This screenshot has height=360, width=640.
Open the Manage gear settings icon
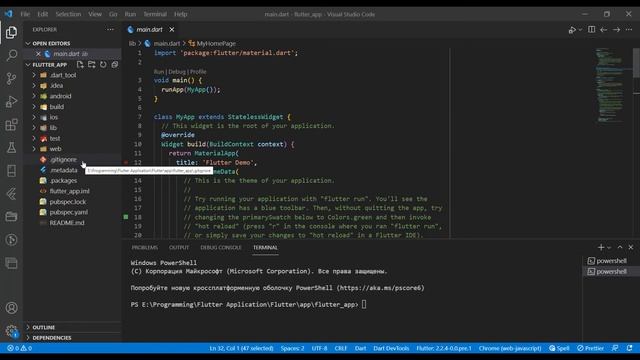[x=11, y=331]
